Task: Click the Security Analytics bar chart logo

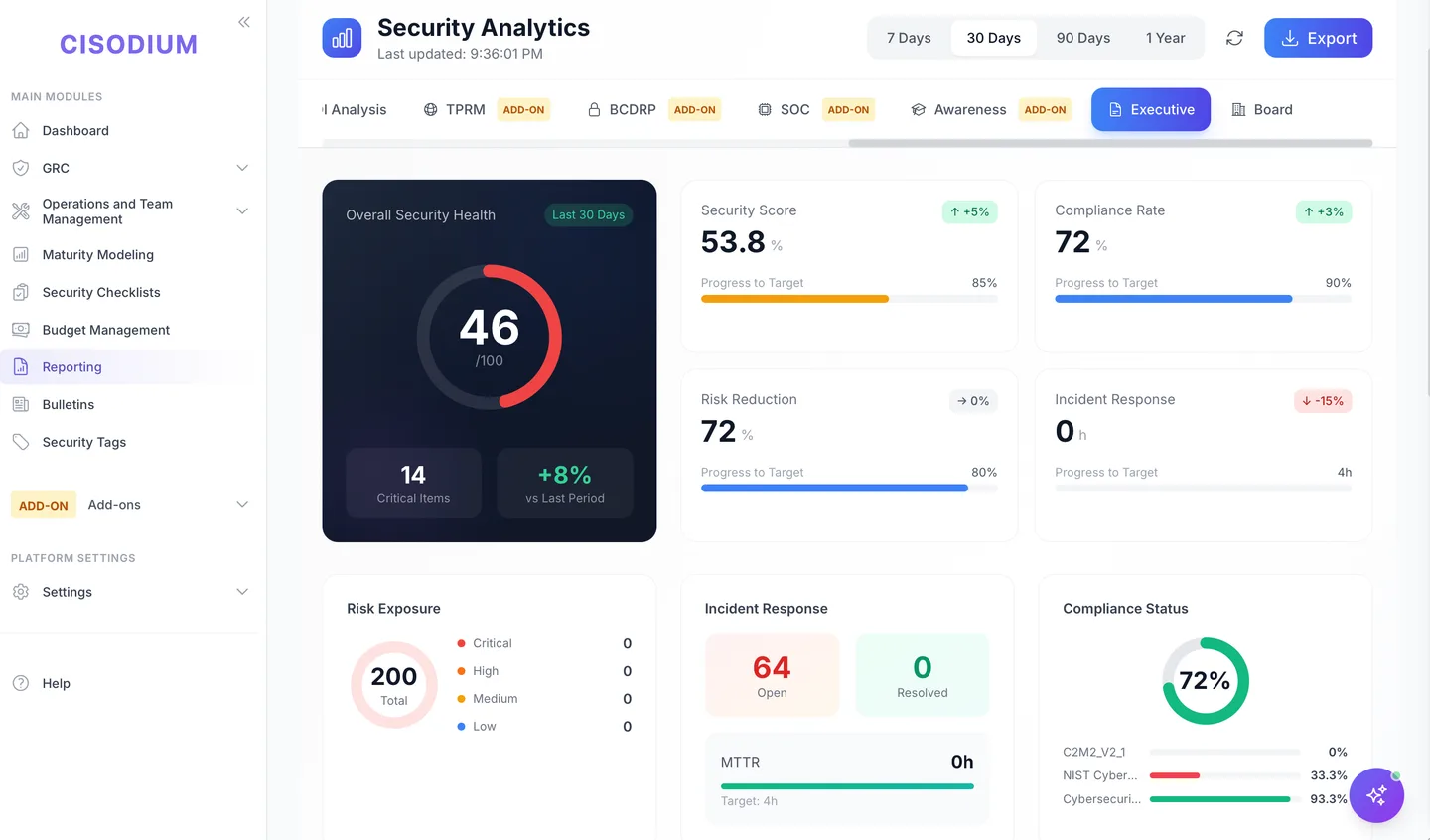Action: (342, 38)
